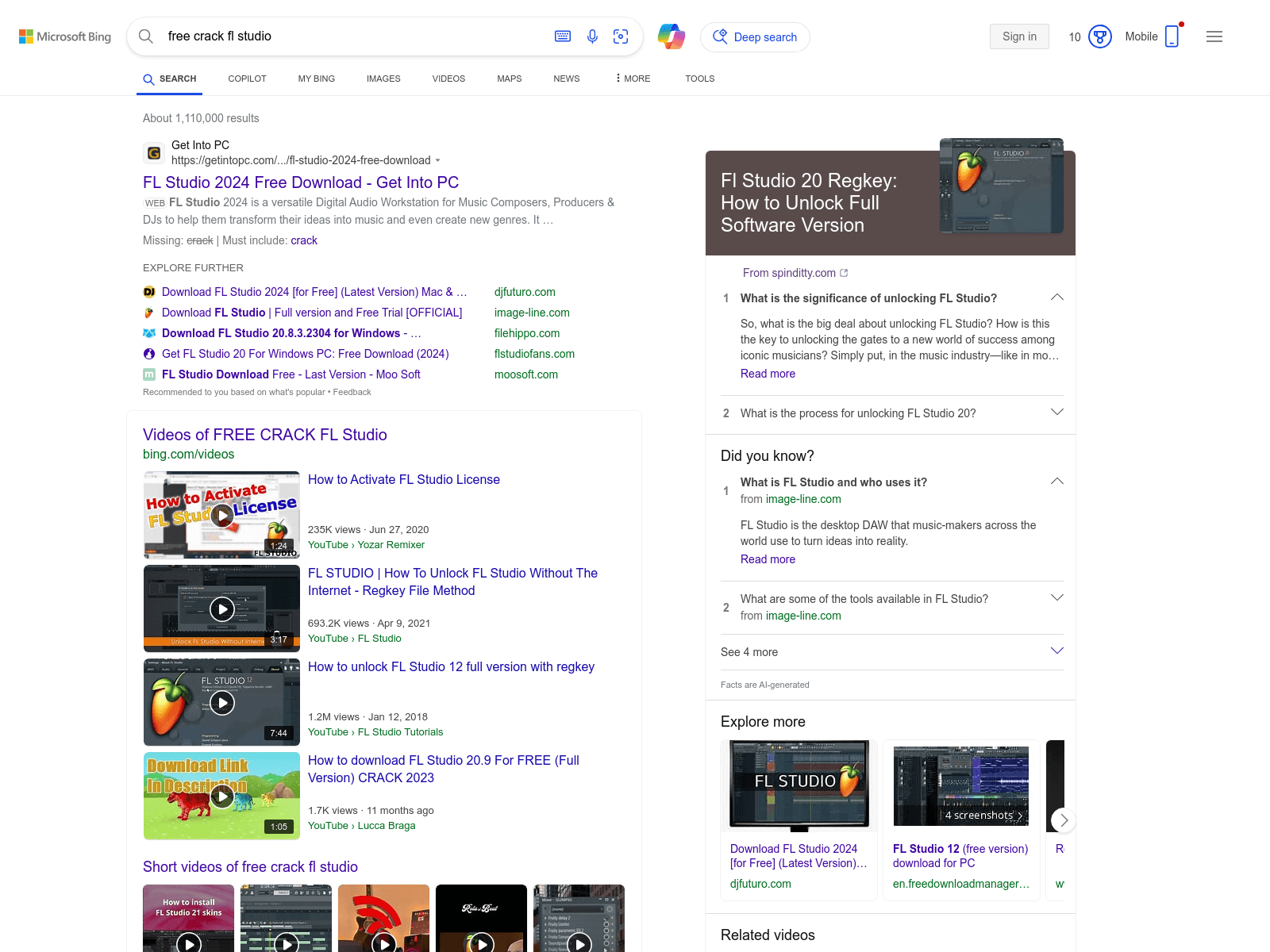Open Short videos of free crack fl studio heading
The image size is (1270, 952).
pyautogui.click(x=250, y=867)
